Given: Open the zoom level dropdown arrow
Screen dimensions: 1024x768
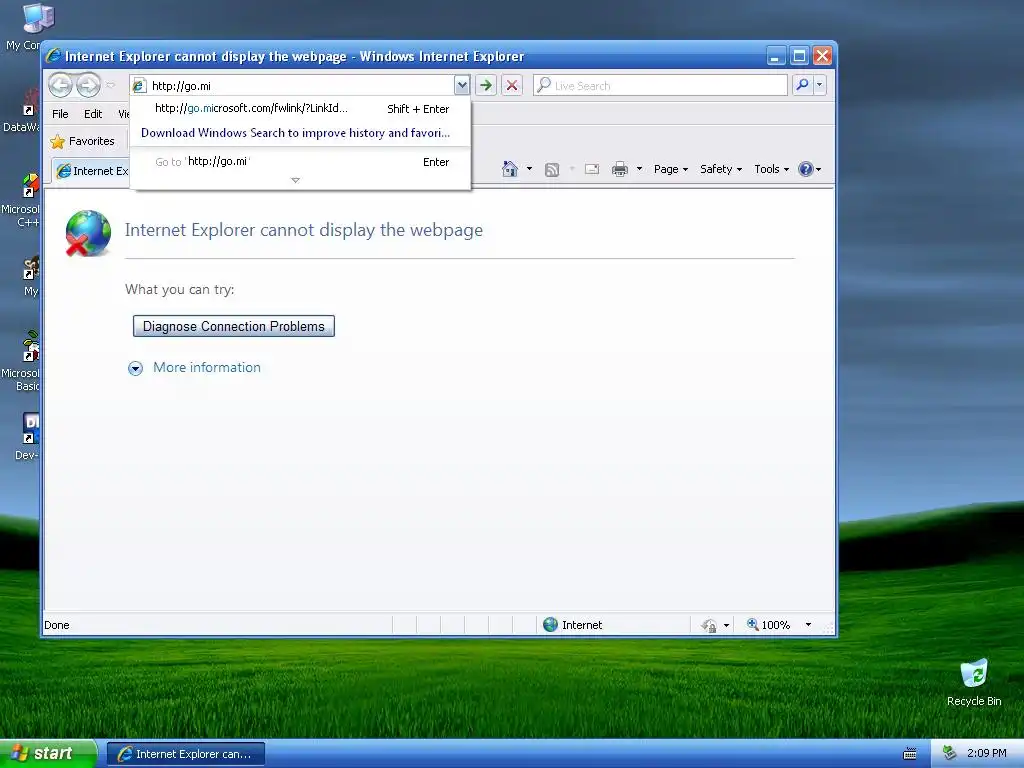Looking at the screenshot, I should pos(808,625).
